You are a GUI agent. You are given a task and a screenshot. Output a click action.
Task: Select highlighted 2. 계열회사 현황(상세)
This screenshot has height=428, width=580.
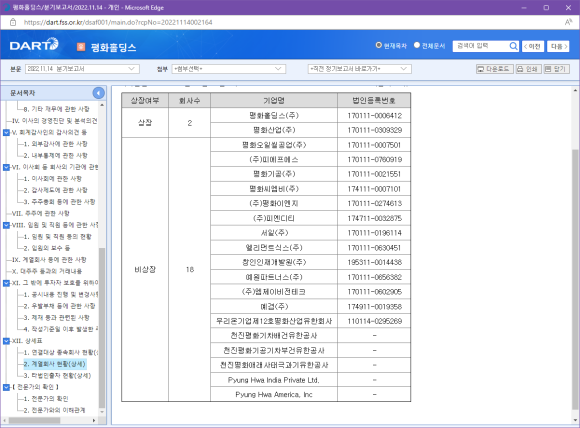point(55,364)
